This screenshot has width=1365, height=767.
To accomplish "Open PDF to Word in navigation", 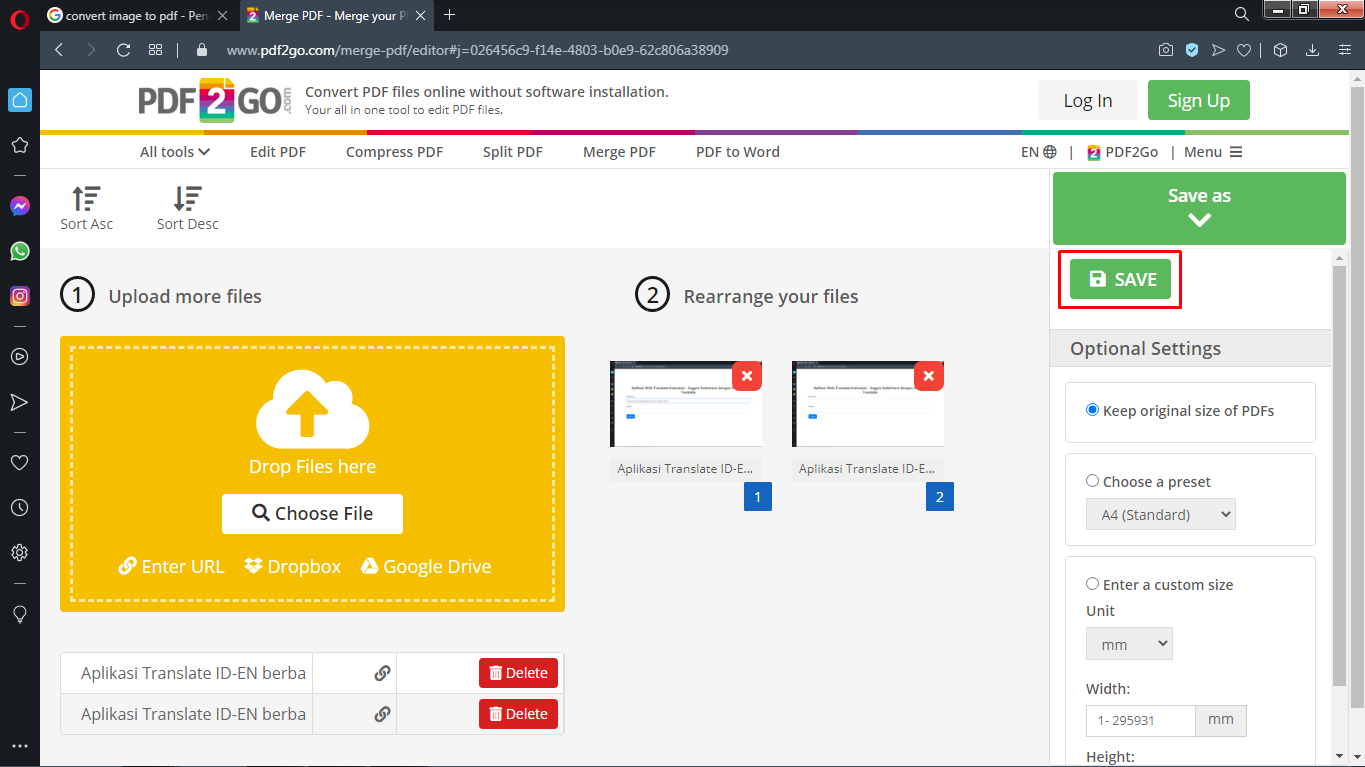I will click(x=738, y=152).
